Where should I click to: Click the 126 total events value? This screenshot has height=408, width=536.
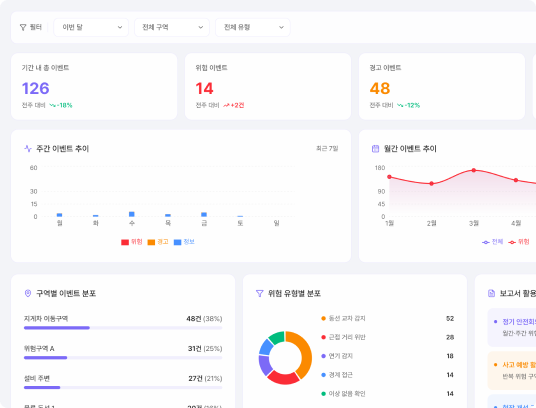(x=36, y=89)
